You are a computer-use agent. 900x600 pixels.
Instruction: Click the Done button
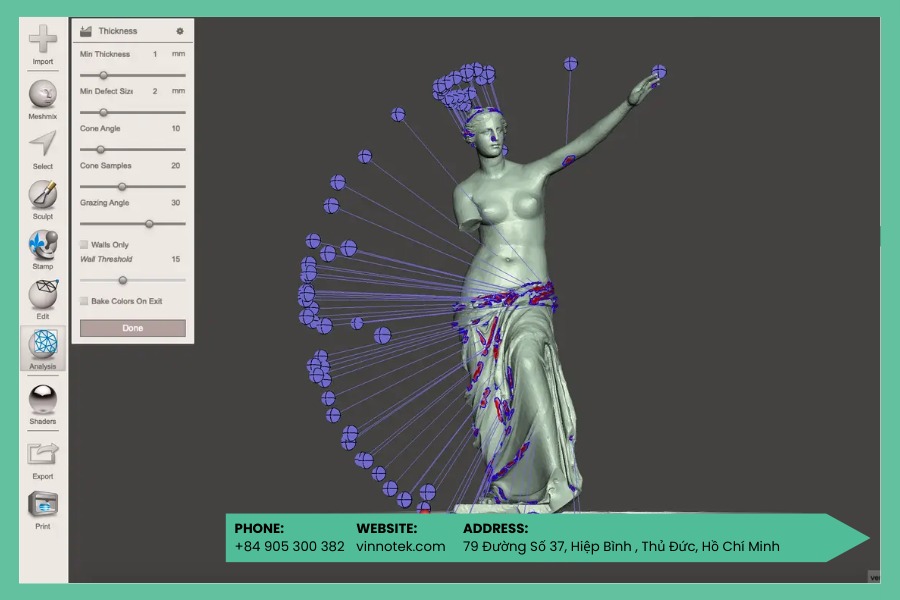click(x=133, y=328)
